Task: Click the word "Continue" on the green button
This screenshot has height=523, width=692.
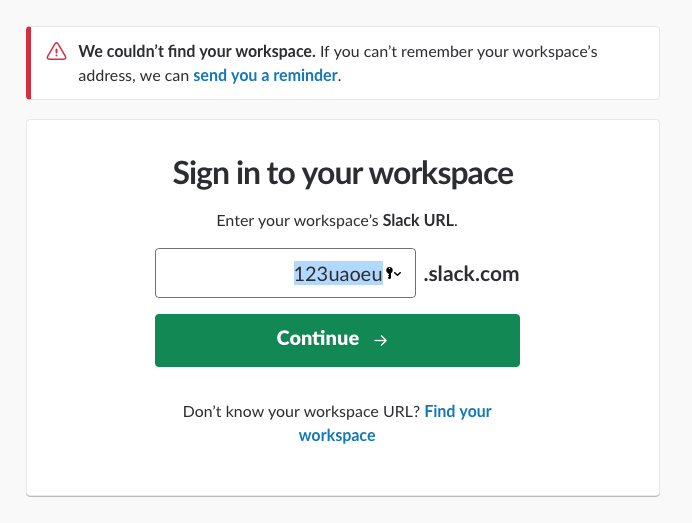Action: click(318, 339)
